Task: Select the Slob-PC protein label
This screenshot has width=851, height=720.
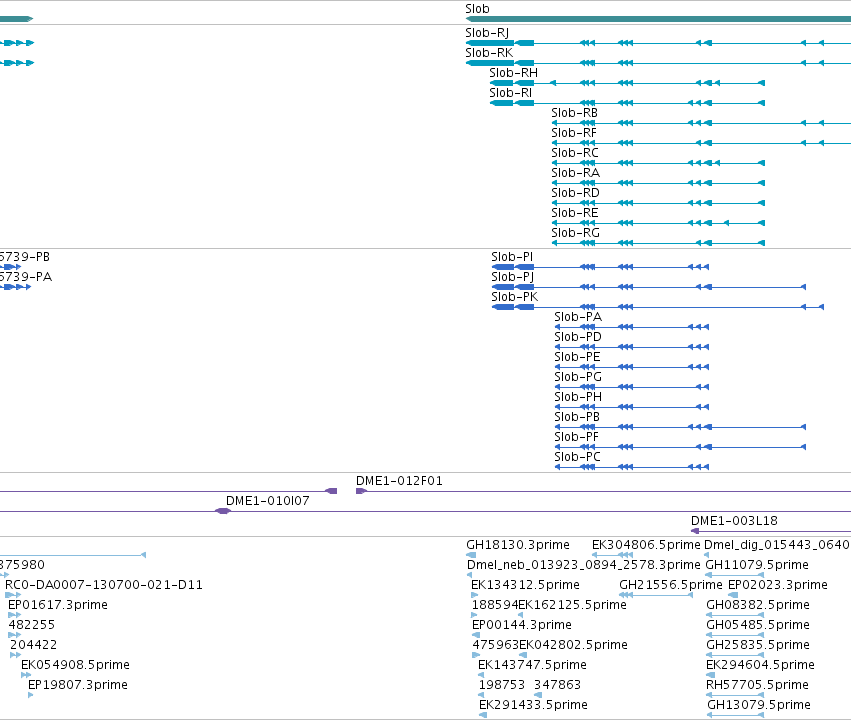Action: click(577, 457)
